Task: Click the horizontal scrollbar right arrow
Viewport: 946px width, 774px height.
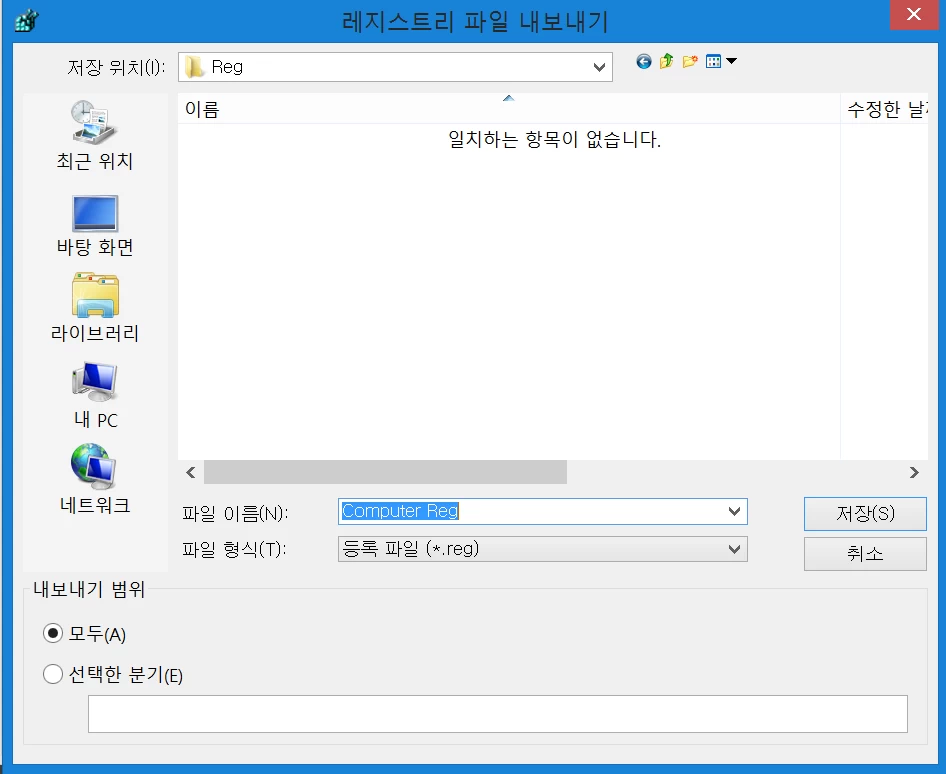Action: tap(913, 472)
